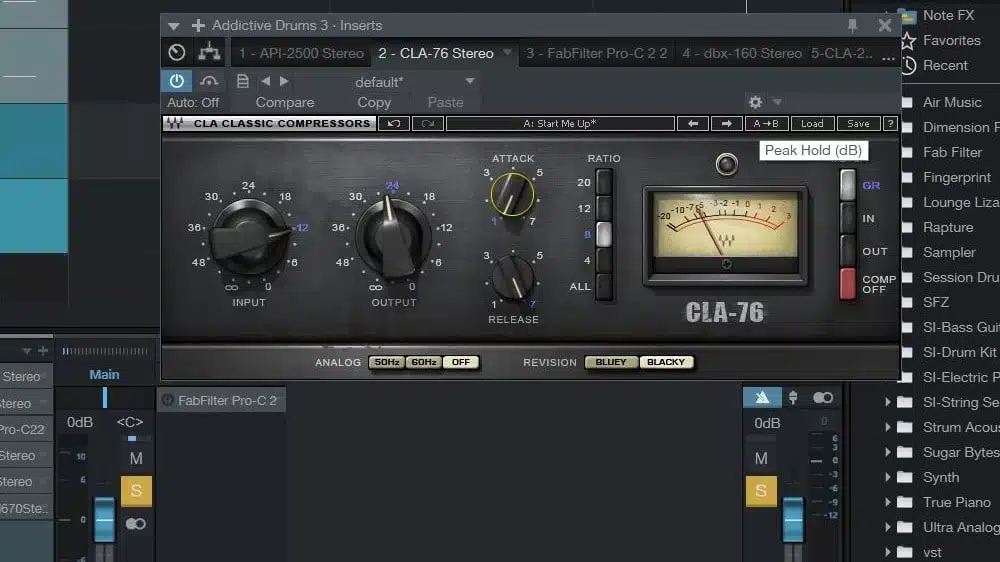
Task: Load previous Waves preset left arrow
Action: point(693,124)
